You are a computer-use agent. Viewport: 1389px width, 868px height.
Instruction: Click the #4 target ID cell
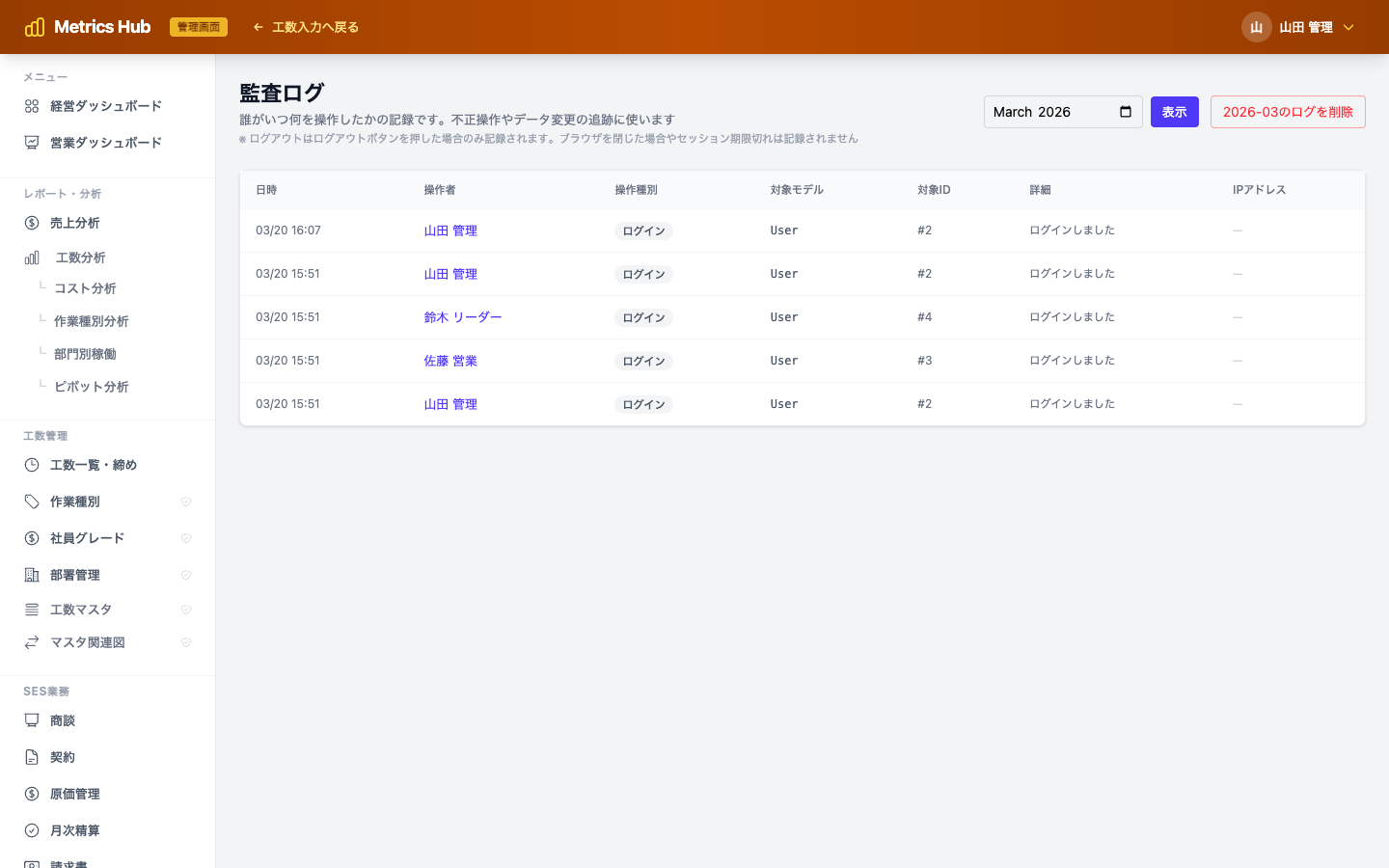(x=924, y=317)
